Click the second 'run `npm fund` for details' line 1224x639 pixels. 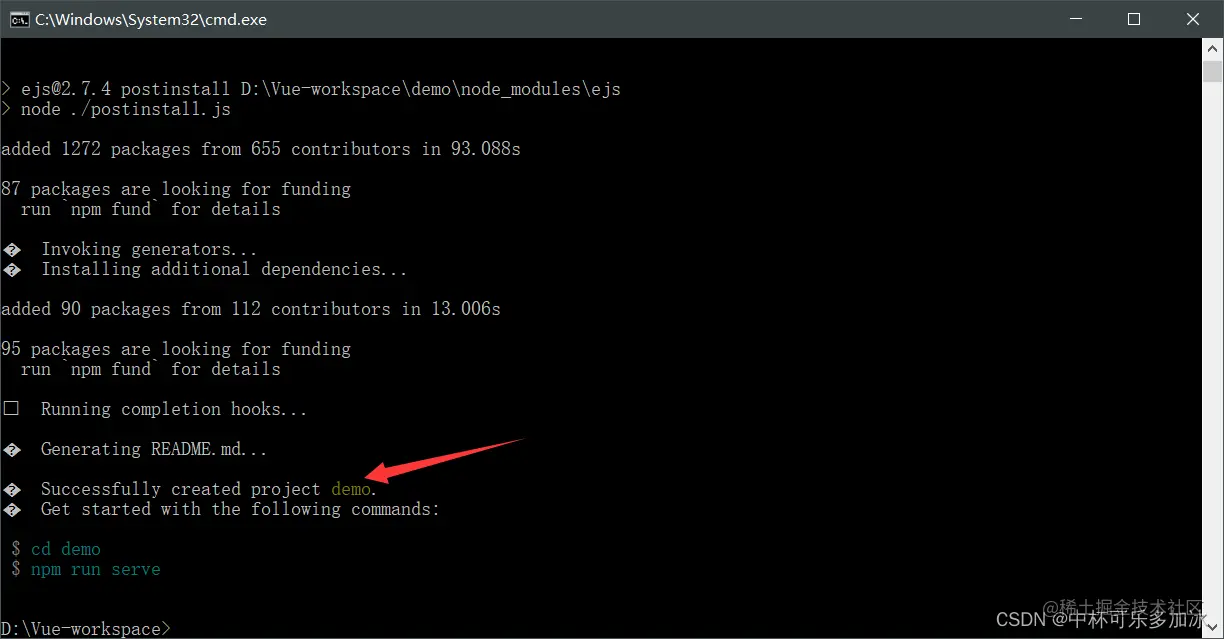click(x=151, y=369)
